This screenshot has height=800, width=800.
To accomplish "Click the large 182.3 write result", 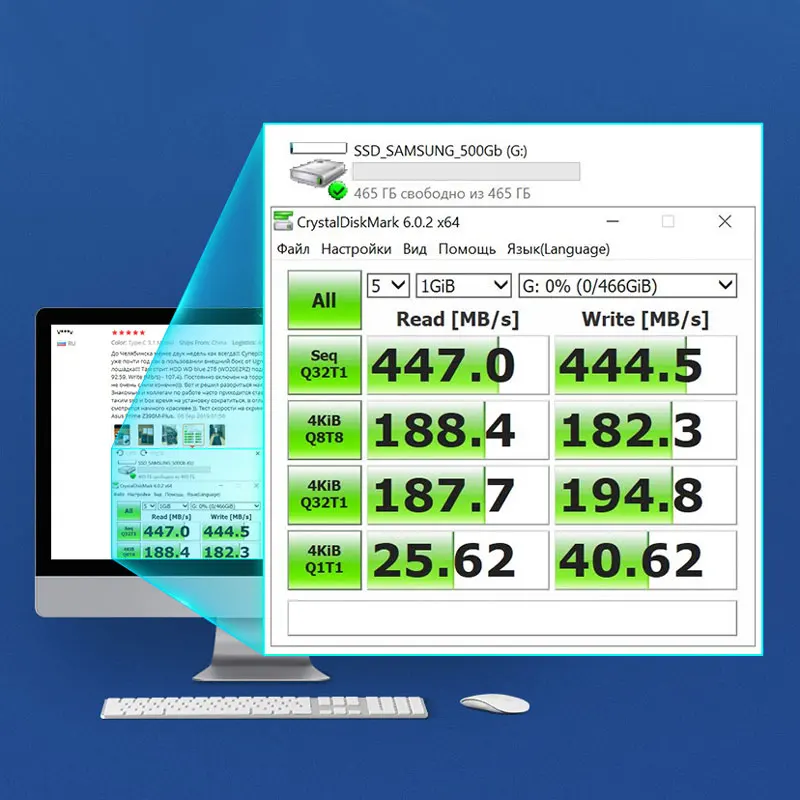I will (x=645, y=430).
